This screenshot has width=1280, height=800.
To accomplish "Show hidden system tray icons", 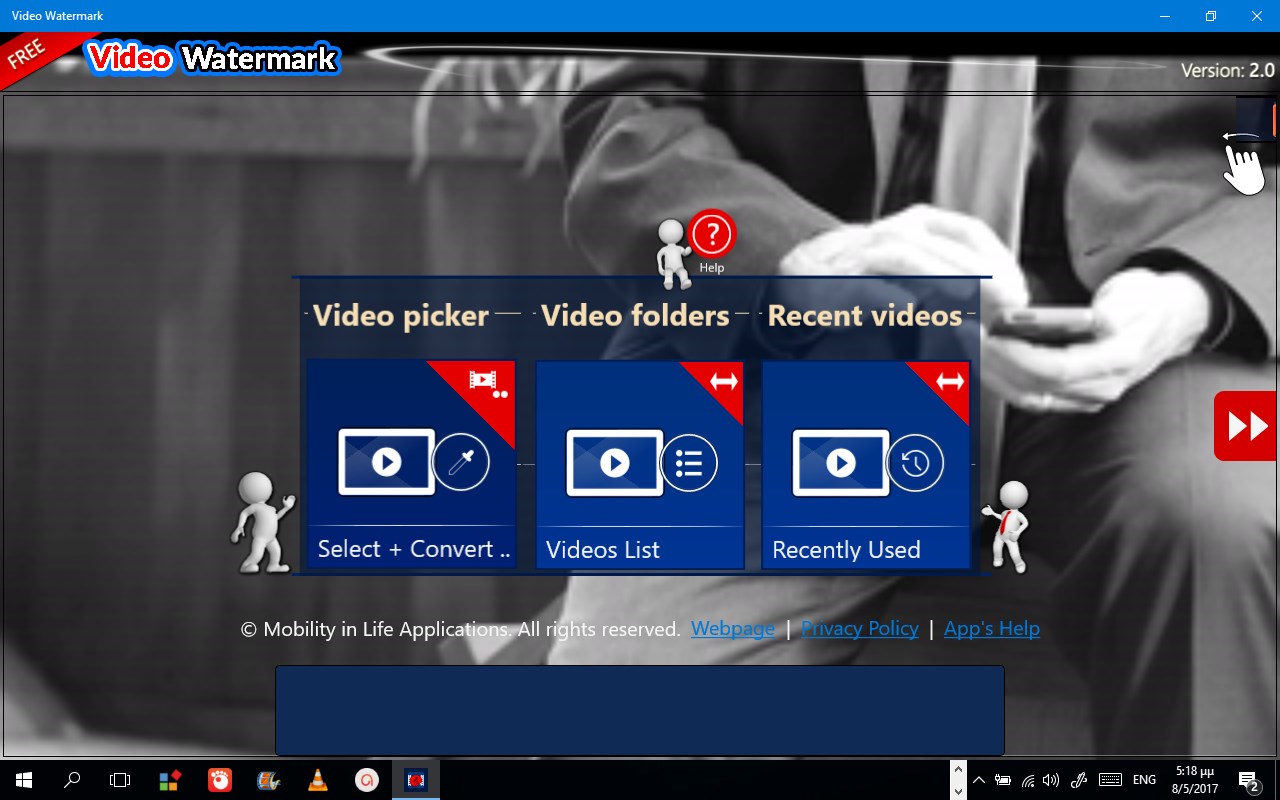I will 979,780.
